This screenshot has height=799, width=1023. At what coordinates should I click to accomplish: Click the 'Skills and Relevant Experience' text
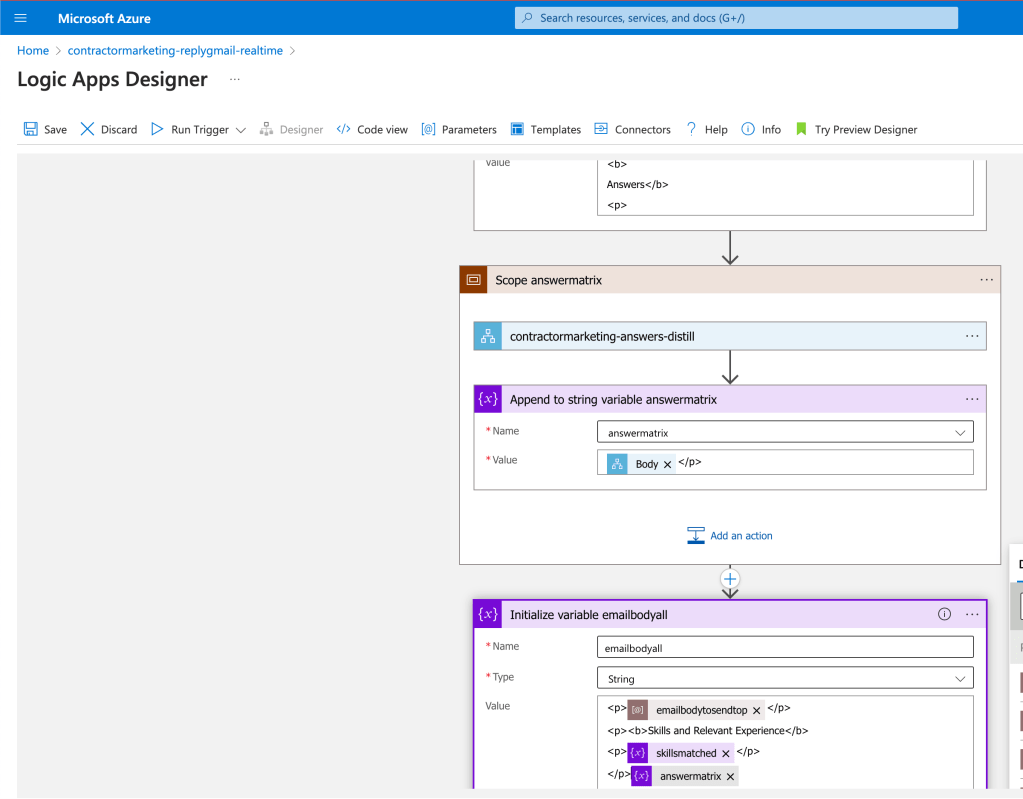click(716, 731)
